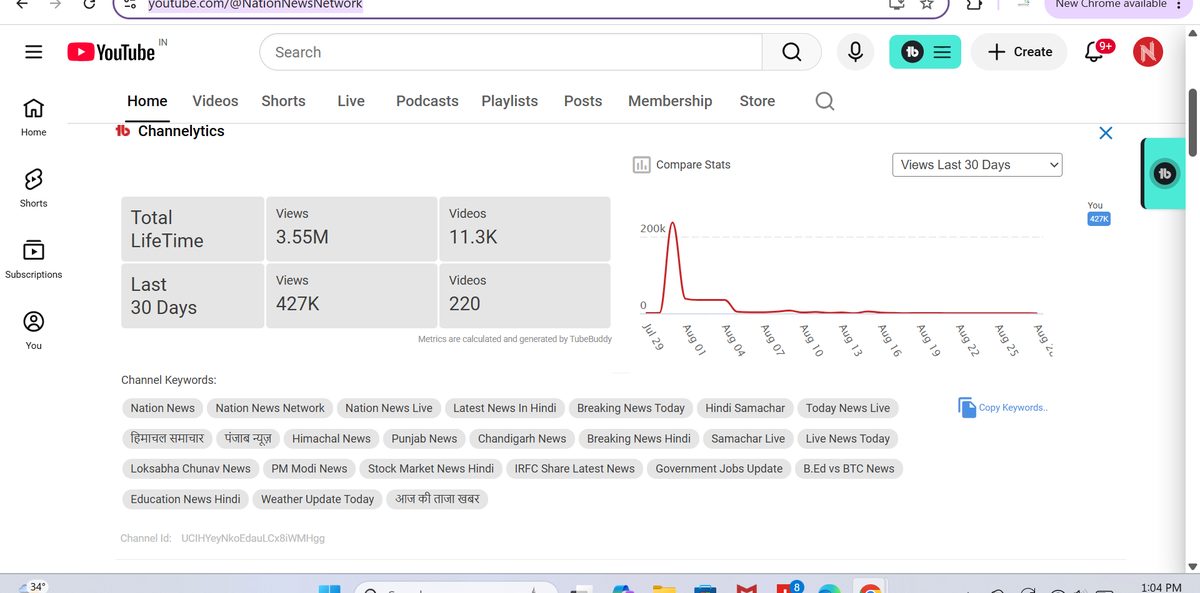The height and width of the screenshot is (593, 1200).
Task: Focus the YouTube search field
Action: 511,52
